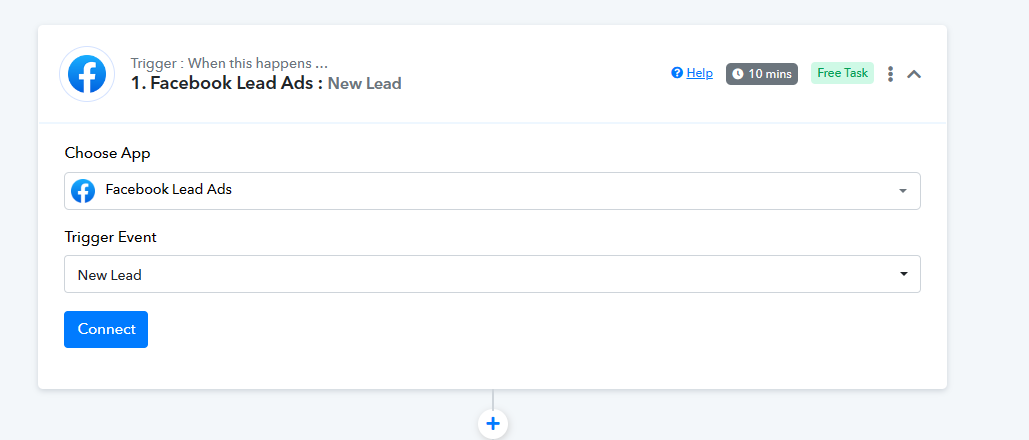Click the blue Connect button
This screenshot has height=440, width=1029.
106,329
